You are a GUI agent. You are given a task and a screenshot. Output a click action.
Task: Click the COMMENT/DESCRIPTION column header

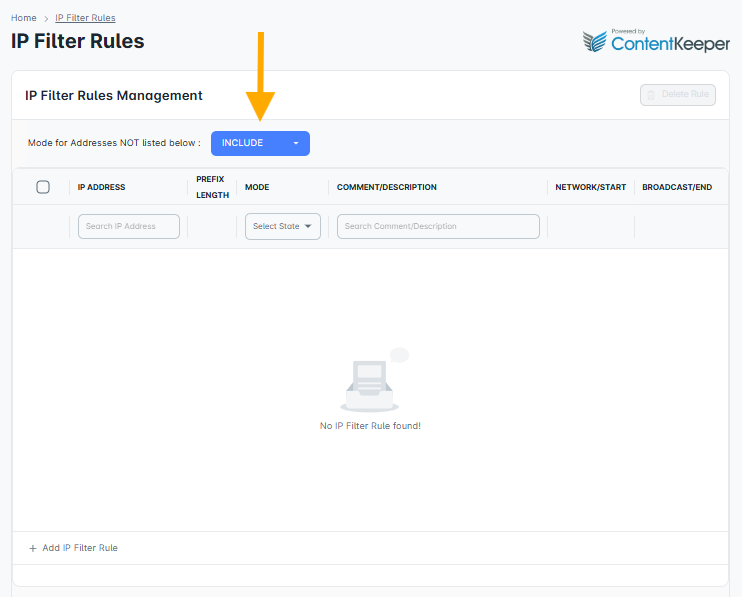tap(386, 187)
